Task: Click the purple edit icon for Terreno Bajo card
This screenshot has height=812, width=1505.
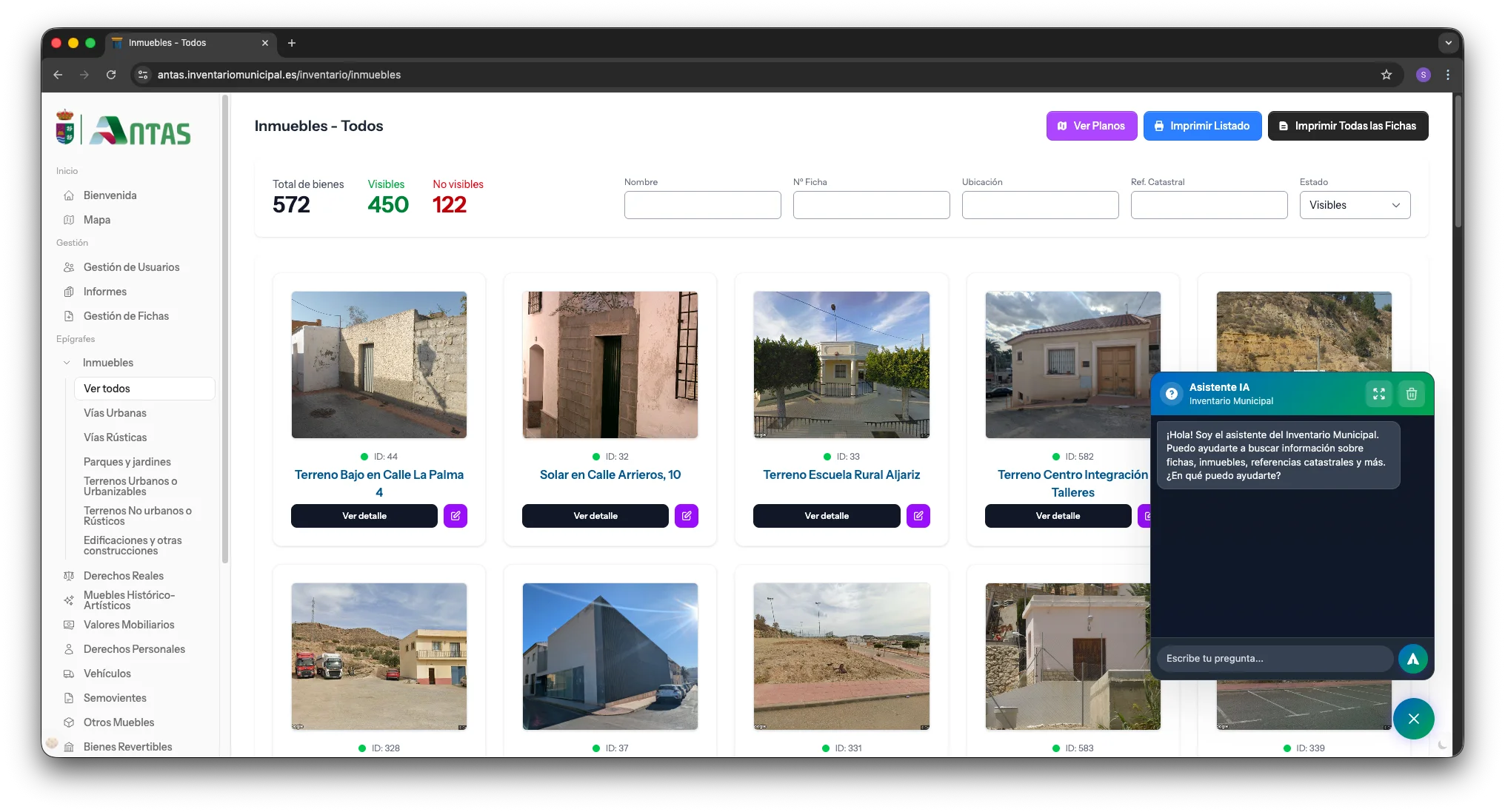Action: click(x=455, y=516)
